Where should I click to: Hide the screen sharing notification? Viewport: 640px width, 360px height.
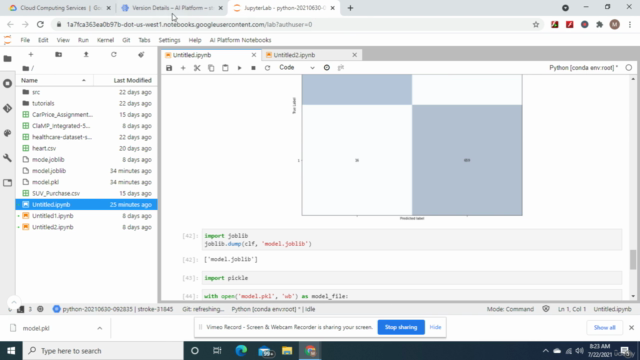pyautogui.click(x=435, y=327)
